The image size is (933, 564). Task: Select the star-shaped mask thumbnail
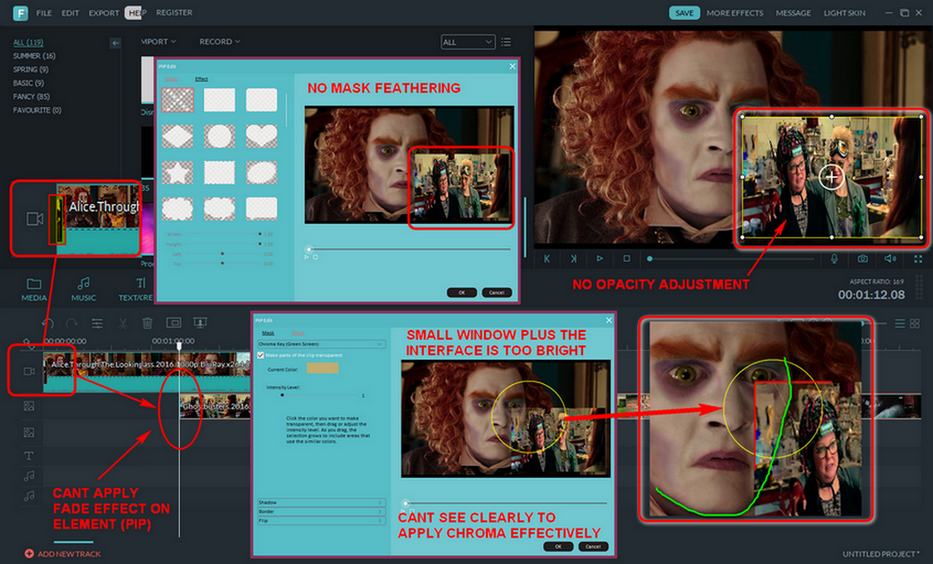177,173
